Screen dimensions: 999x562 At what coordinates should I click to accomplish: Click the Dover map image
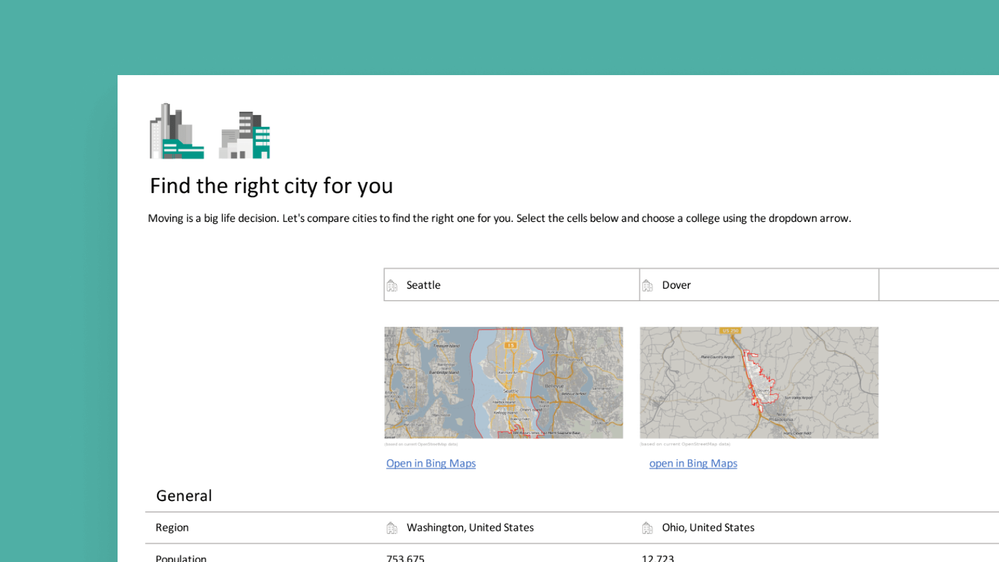tap(759, 383)
